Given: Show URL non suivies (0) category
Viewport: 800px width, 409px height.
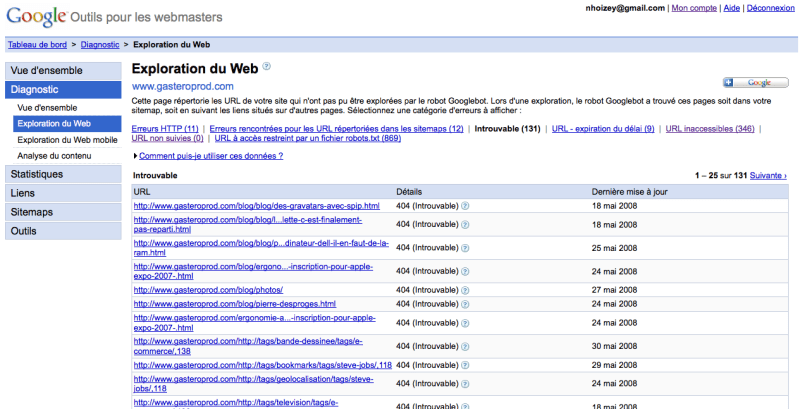Looking at the screenshot, I should point(167,138).
